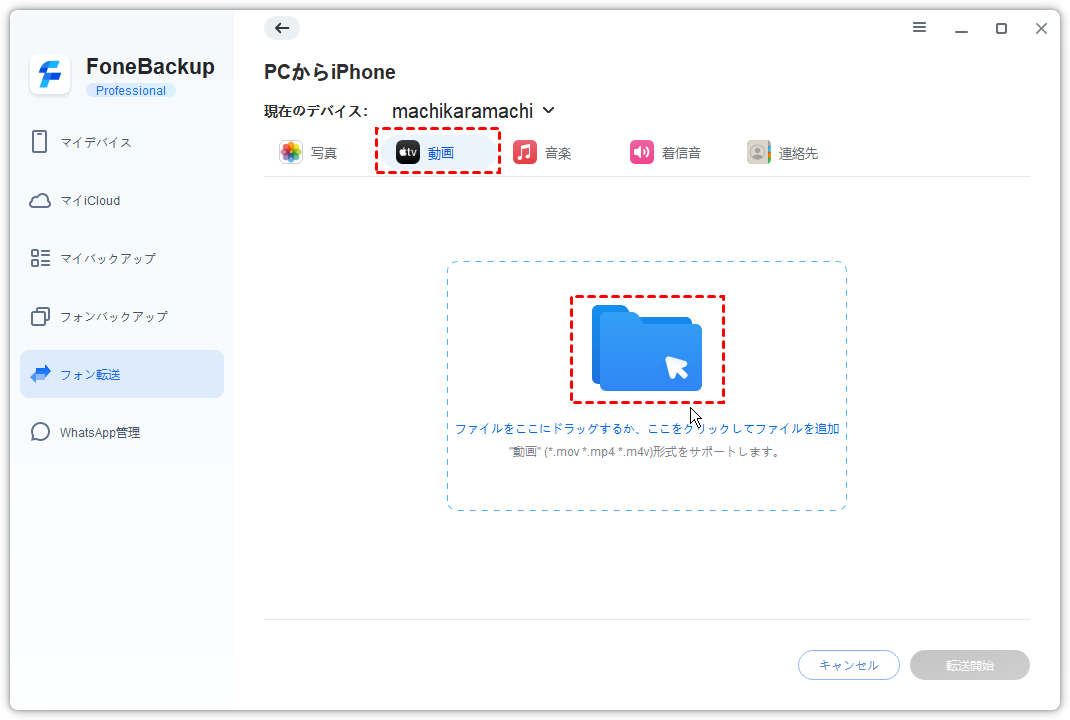
Task: Click the phone backup copy icon
Action: click(40, 317)
